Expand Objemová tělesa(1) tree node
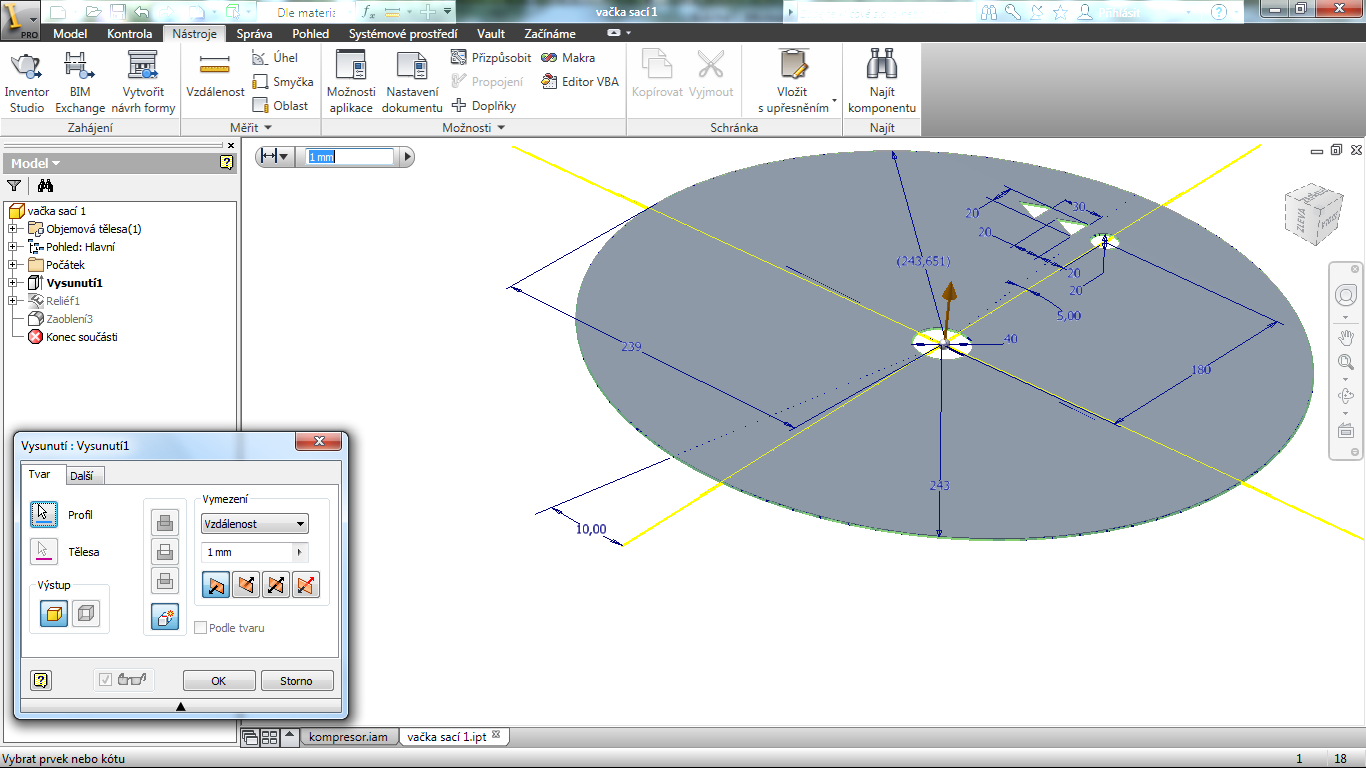This screenshot has width=1366, height=768. tap(12, 229)
